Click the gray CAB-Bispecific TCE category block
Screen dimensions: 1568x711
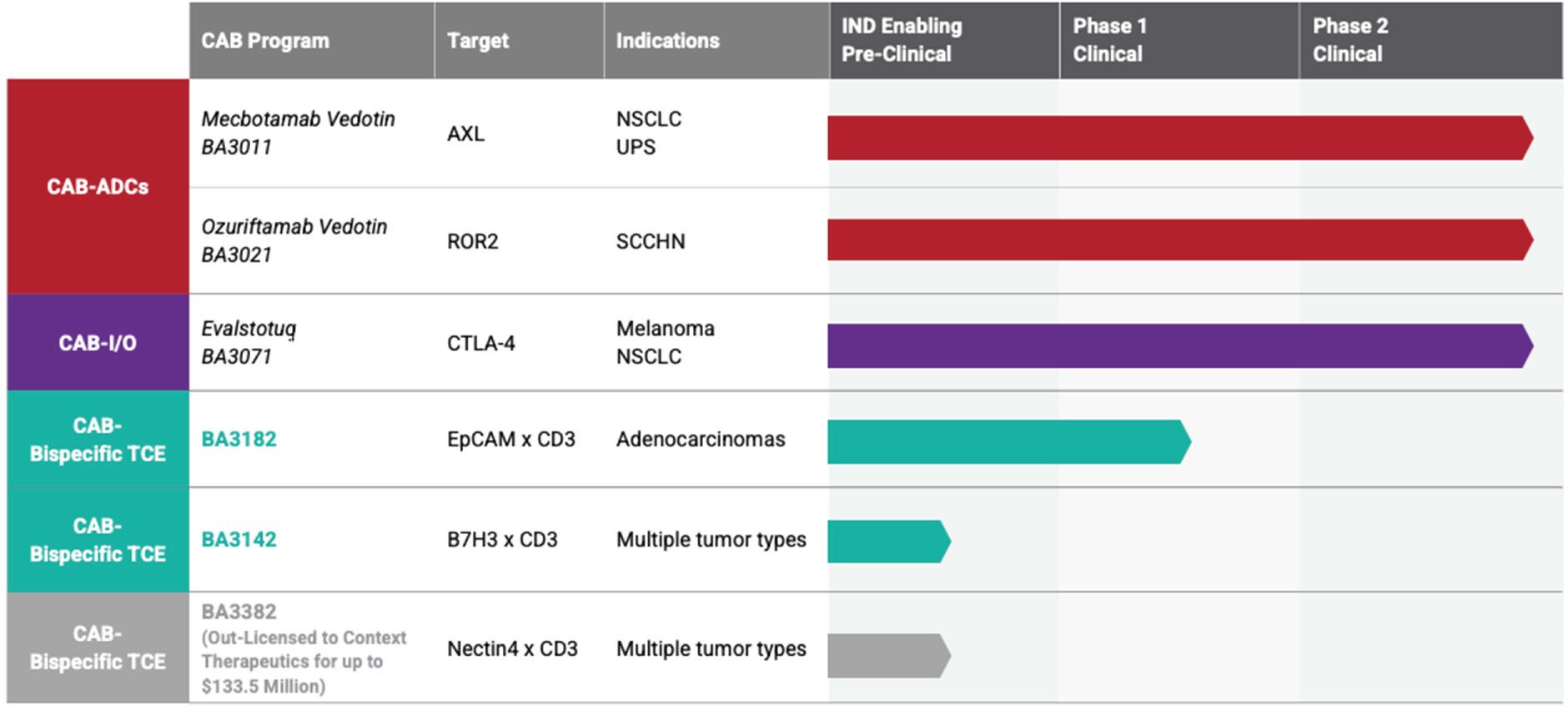98,648
